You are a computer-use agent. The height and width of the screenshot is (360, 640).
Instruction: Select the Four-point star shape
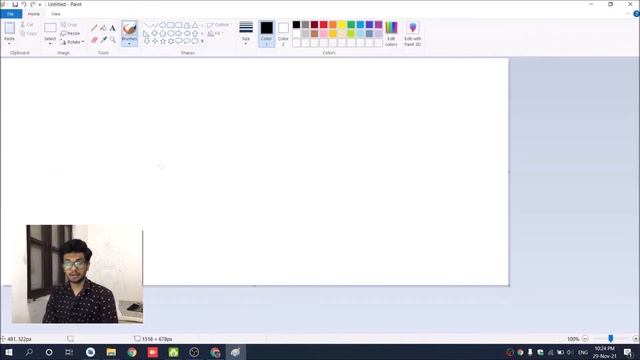point(154,41)
